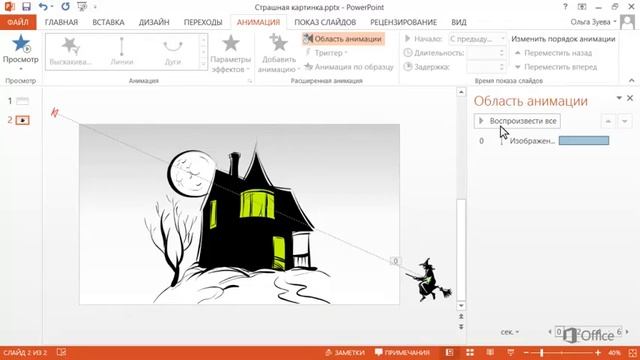Toggle ЗАМЕТКИ notes in status bar

(345, 353)
